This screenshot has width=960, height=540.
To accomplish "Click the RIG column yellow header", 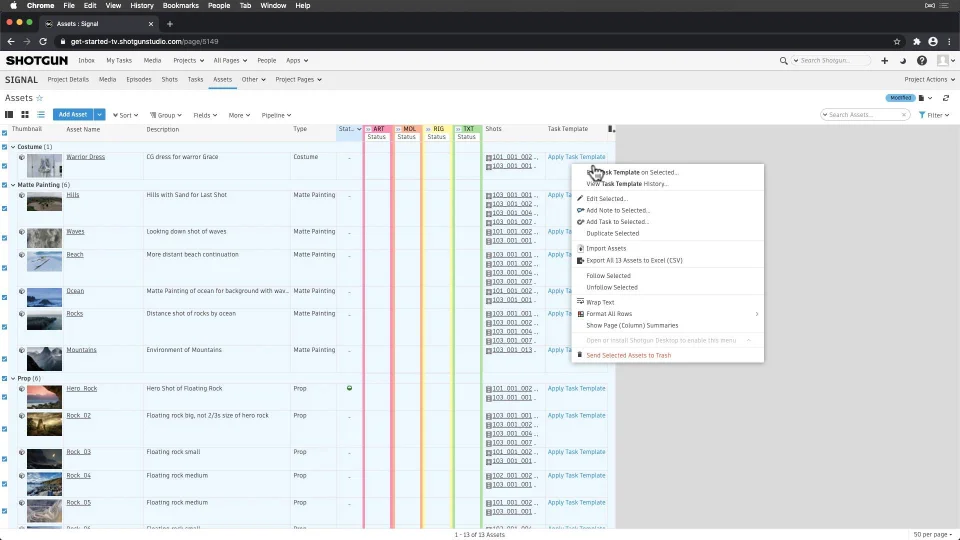I will tap(438, 129).
